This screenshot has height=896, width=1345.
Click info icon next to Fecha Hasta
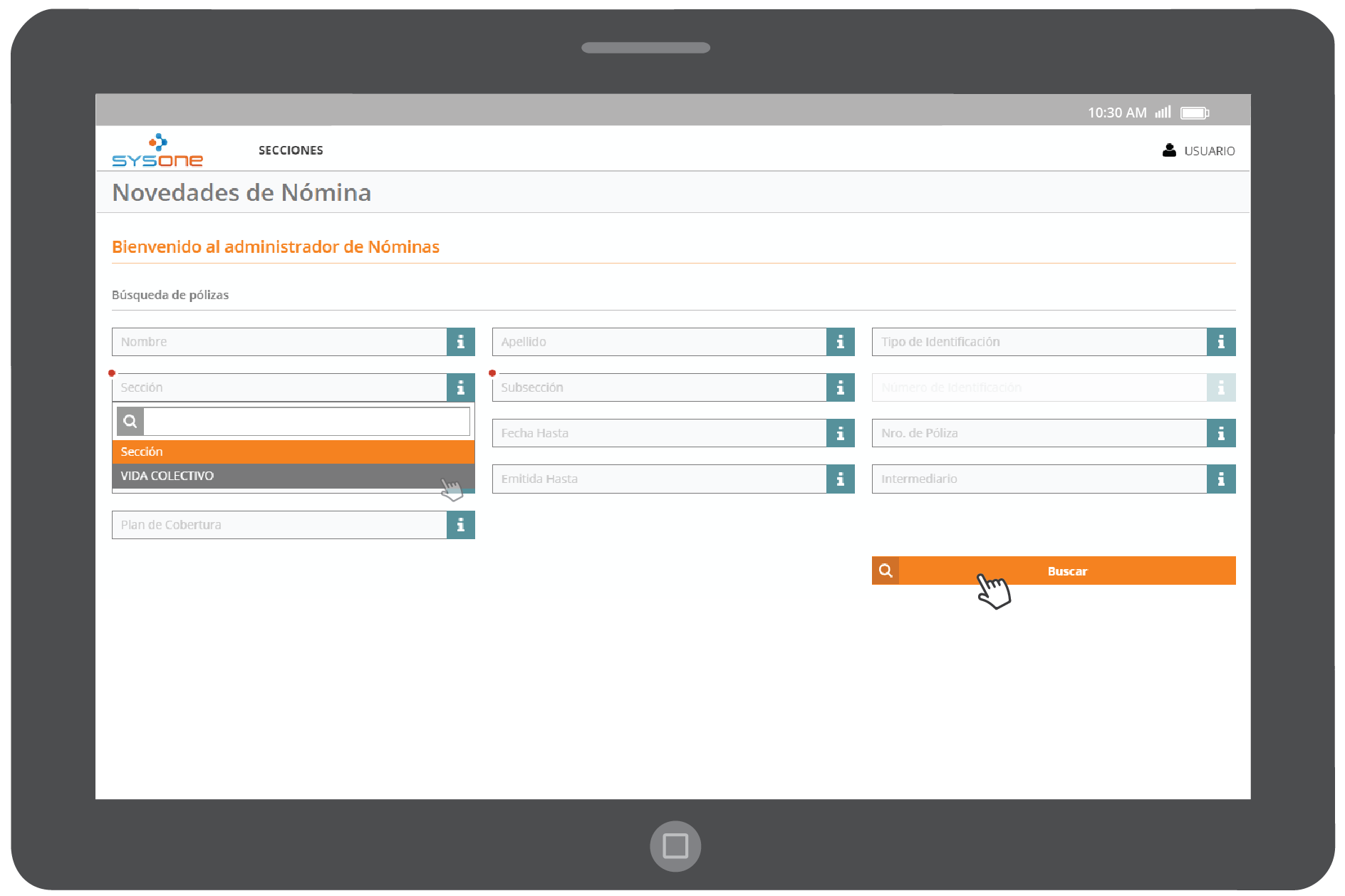[x=840, y=433]
